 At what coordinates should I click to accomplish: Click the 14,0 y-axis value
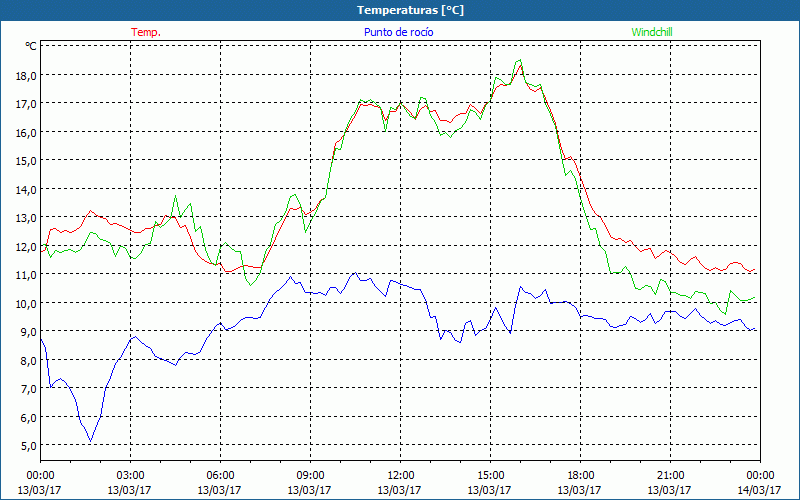pos(26,189)
